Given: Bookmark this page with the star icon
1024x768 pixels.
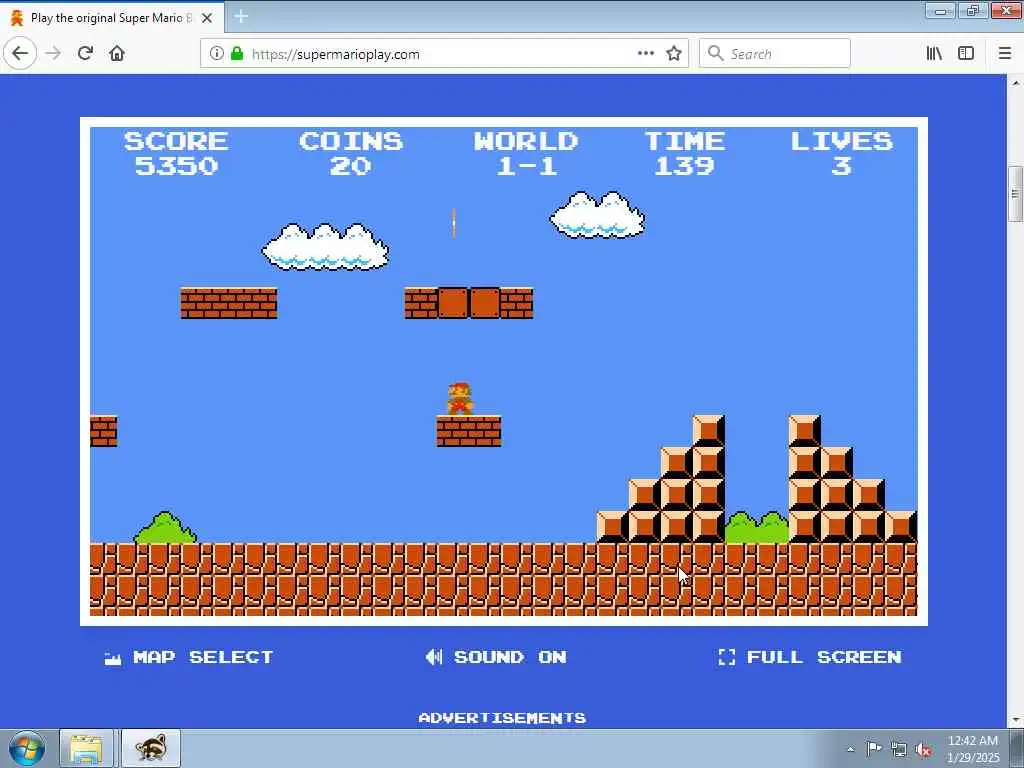Looking at the screenshot, I should click(674, 54).
